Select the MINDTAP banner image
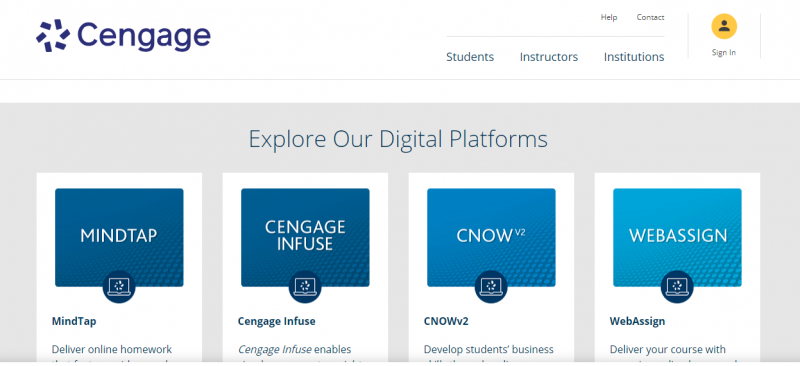800x366 pixels. pyautogui.click(x=119, y=237)
